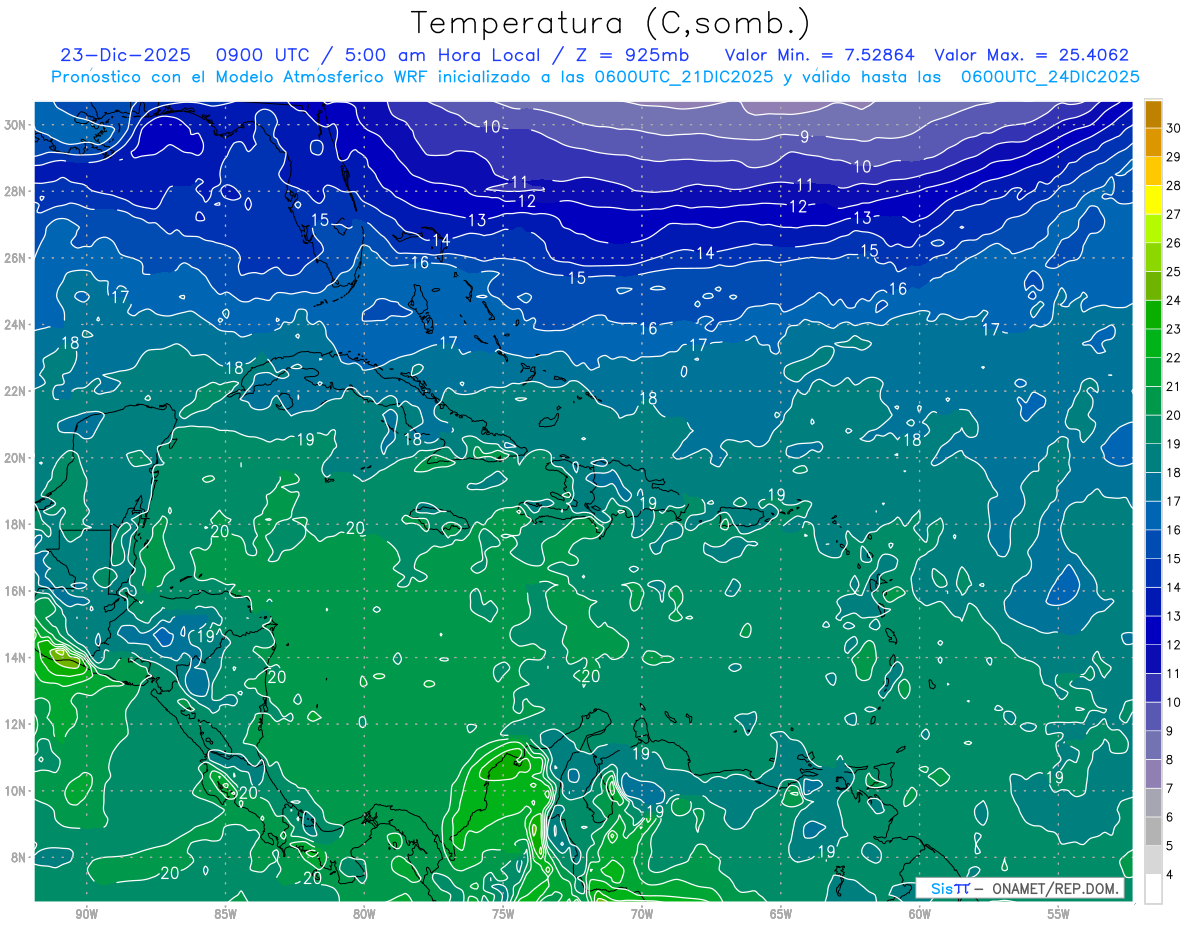The width and height of the screenshot is (1200, 927).
Task: Click the "22N" latitude axis label
Action: 17,391
